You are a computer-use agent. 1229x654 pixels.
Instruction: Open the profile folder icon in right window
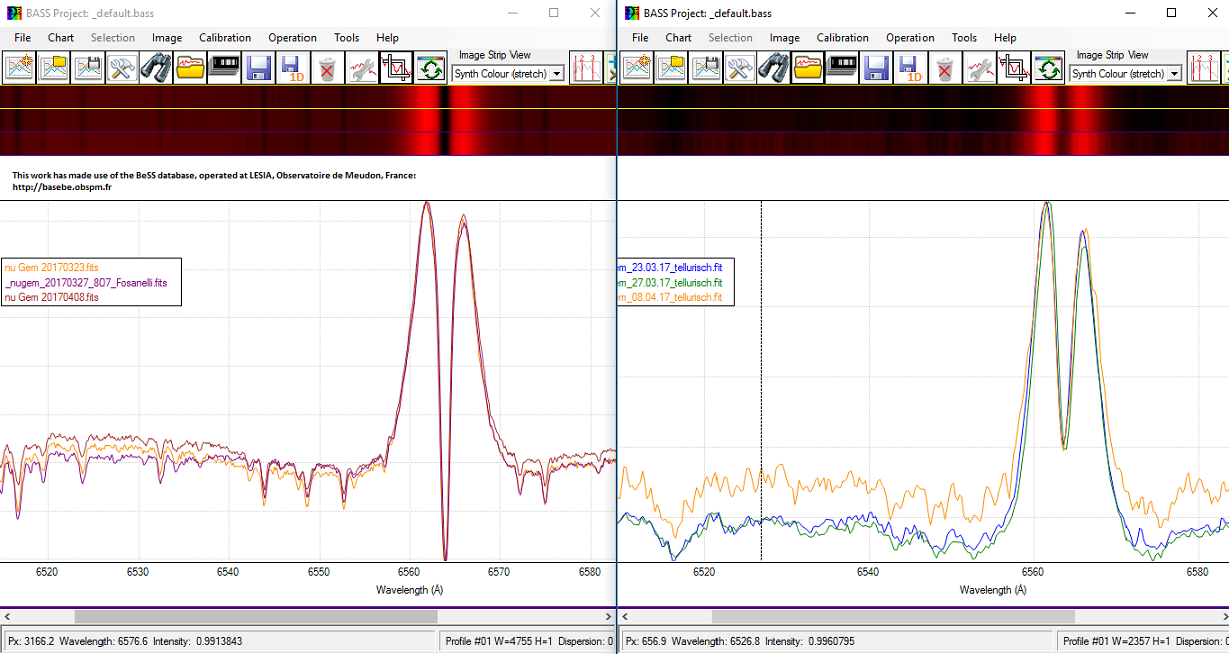click(807, 68)
